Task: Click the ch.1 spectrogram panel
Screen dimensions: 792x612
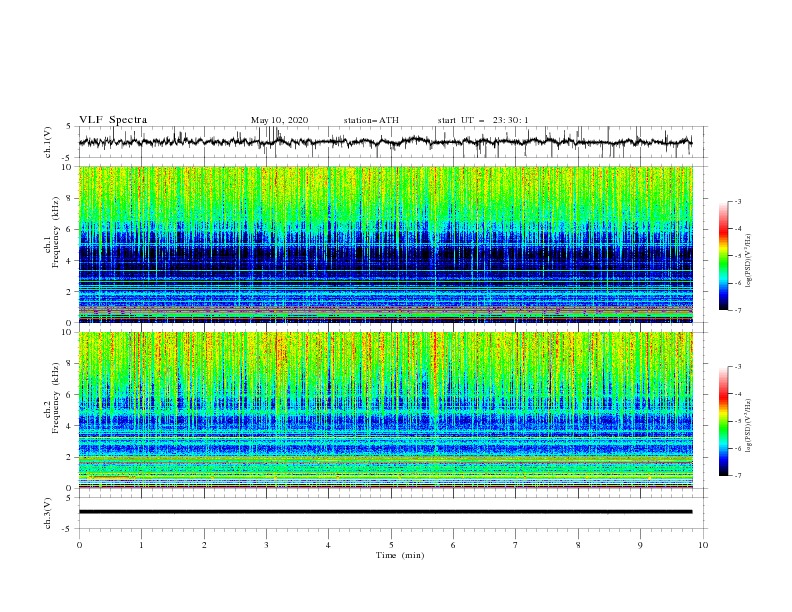Action: coord(385,244)
